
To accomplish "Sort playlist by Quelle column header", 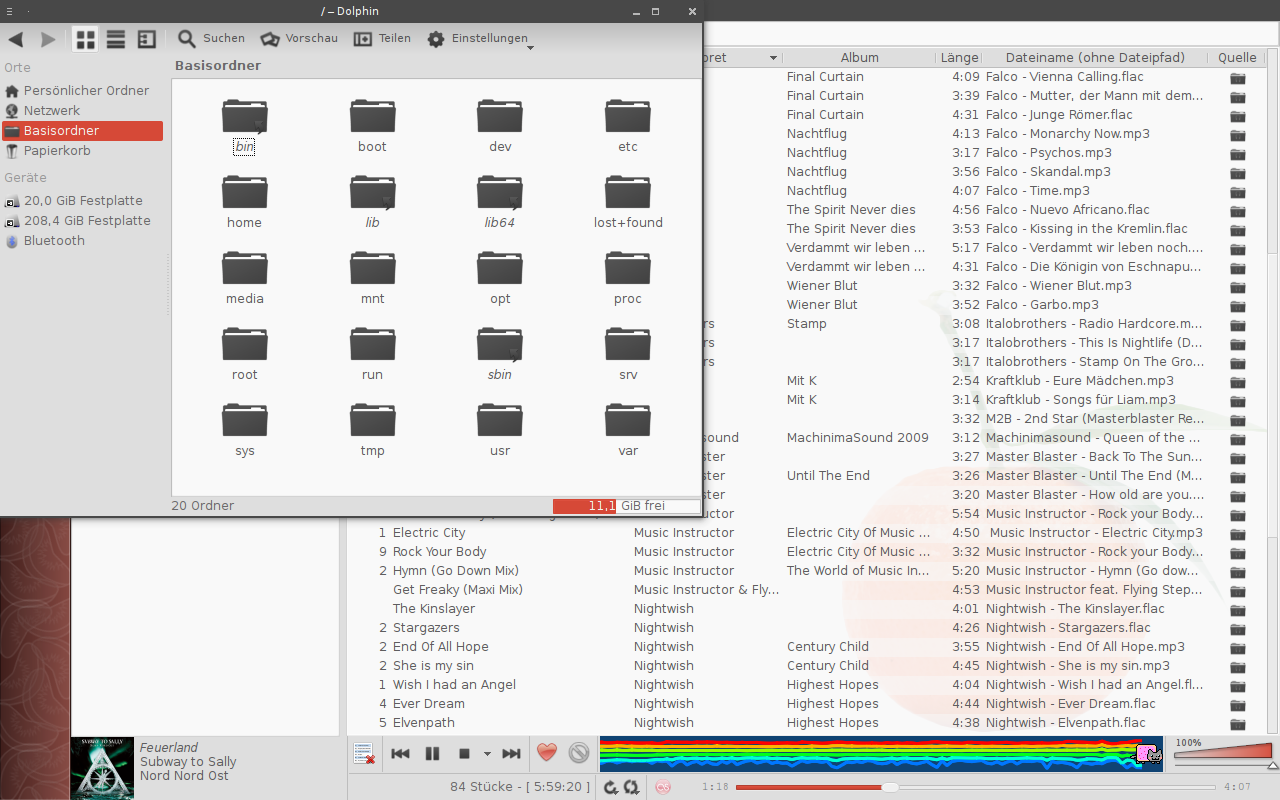I will 1237,58.
